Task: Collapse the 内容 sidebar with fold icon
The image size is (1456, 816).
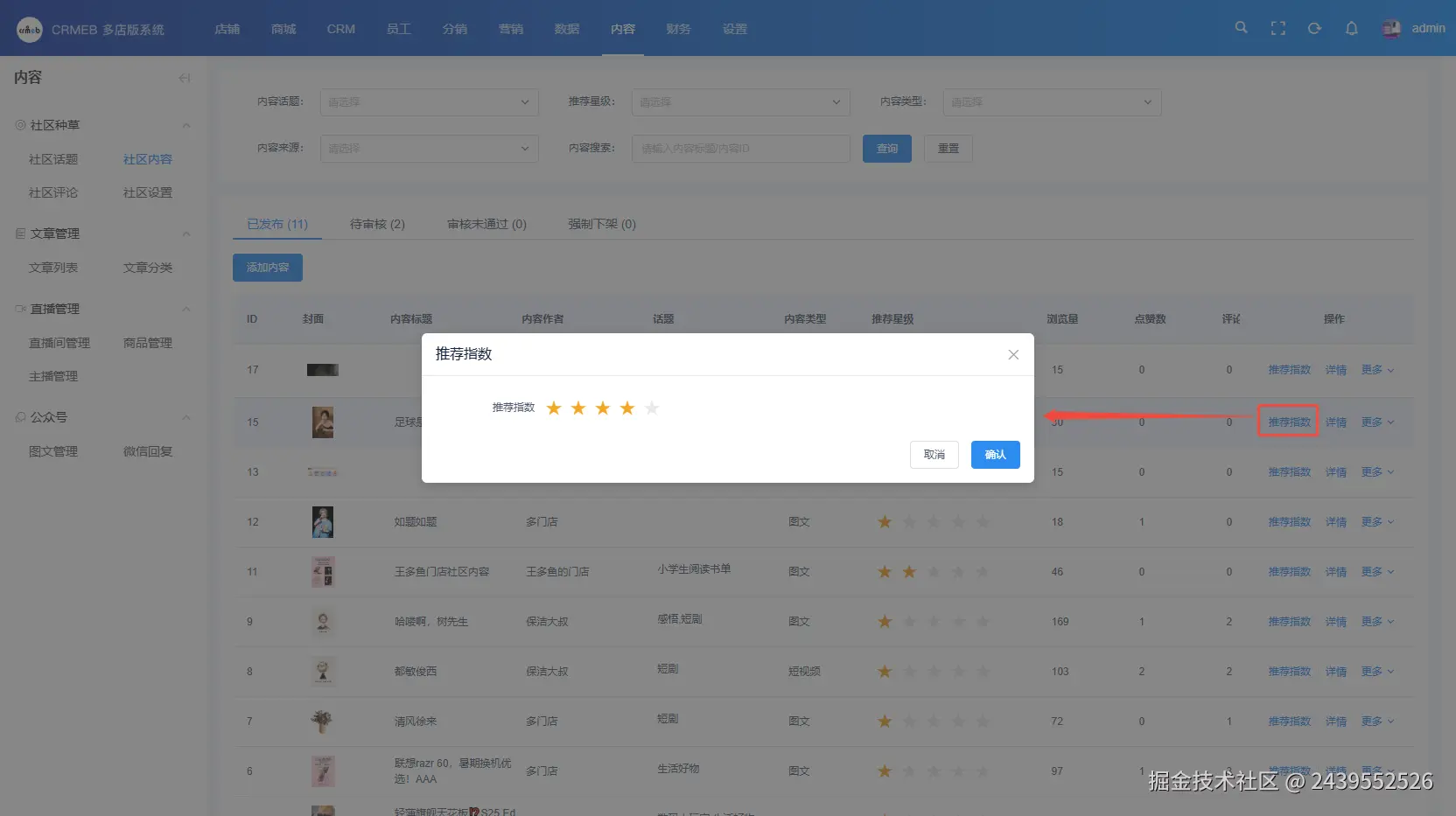Action: (x=185, y=78)
